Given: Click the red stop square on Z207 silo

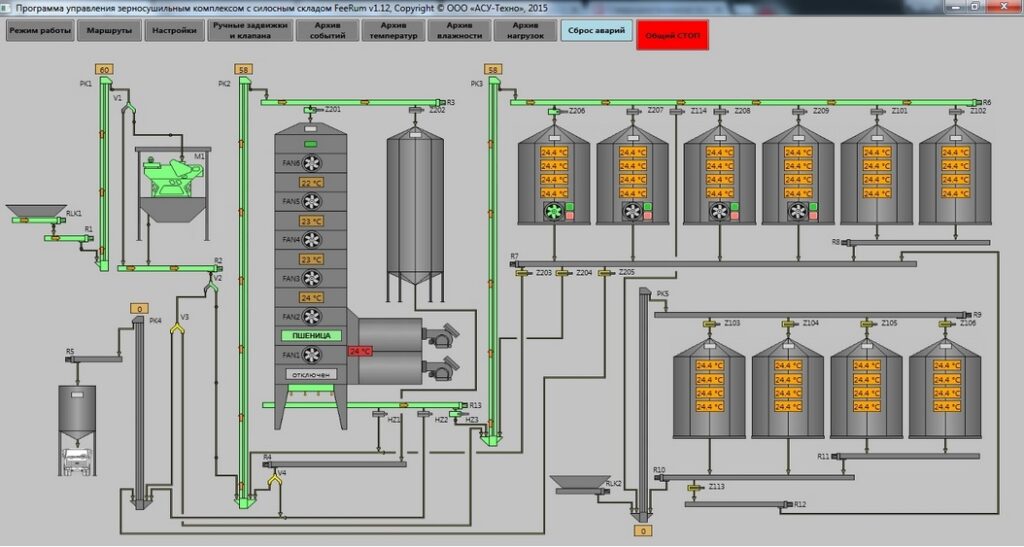Looking at the screenshot, I should point(648,215).
